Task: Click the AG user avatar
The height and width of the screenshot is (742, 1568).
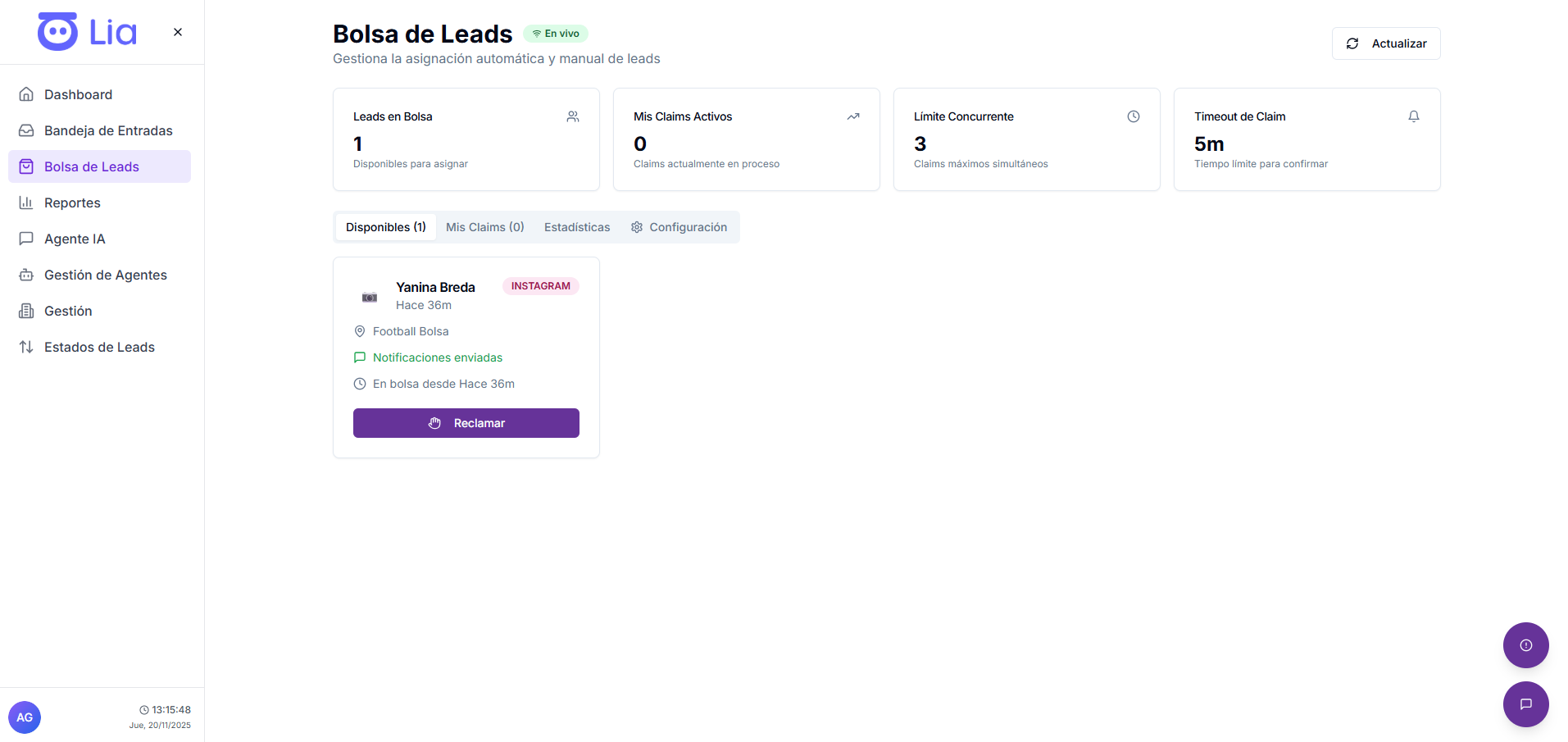Action: (25, 717)
